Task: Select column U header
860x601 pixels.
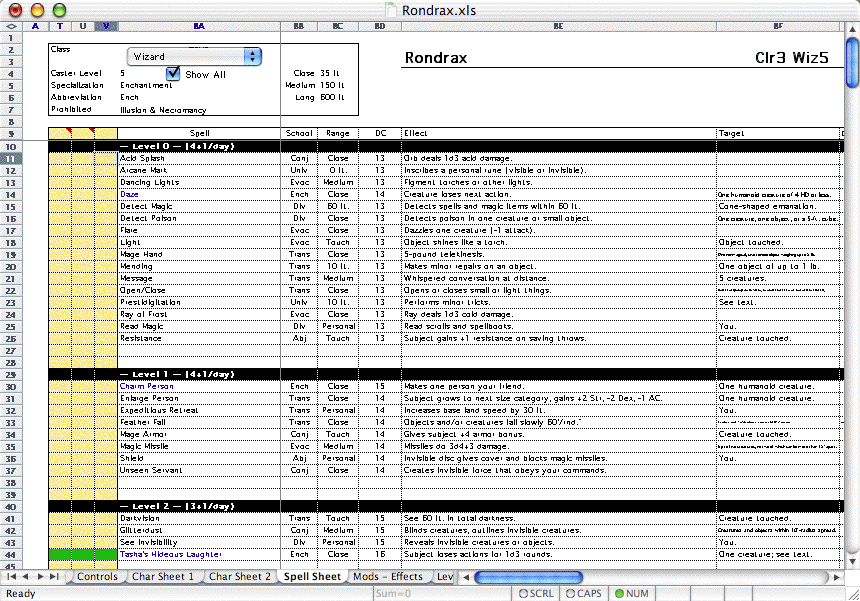Action: tap(83, 26)
